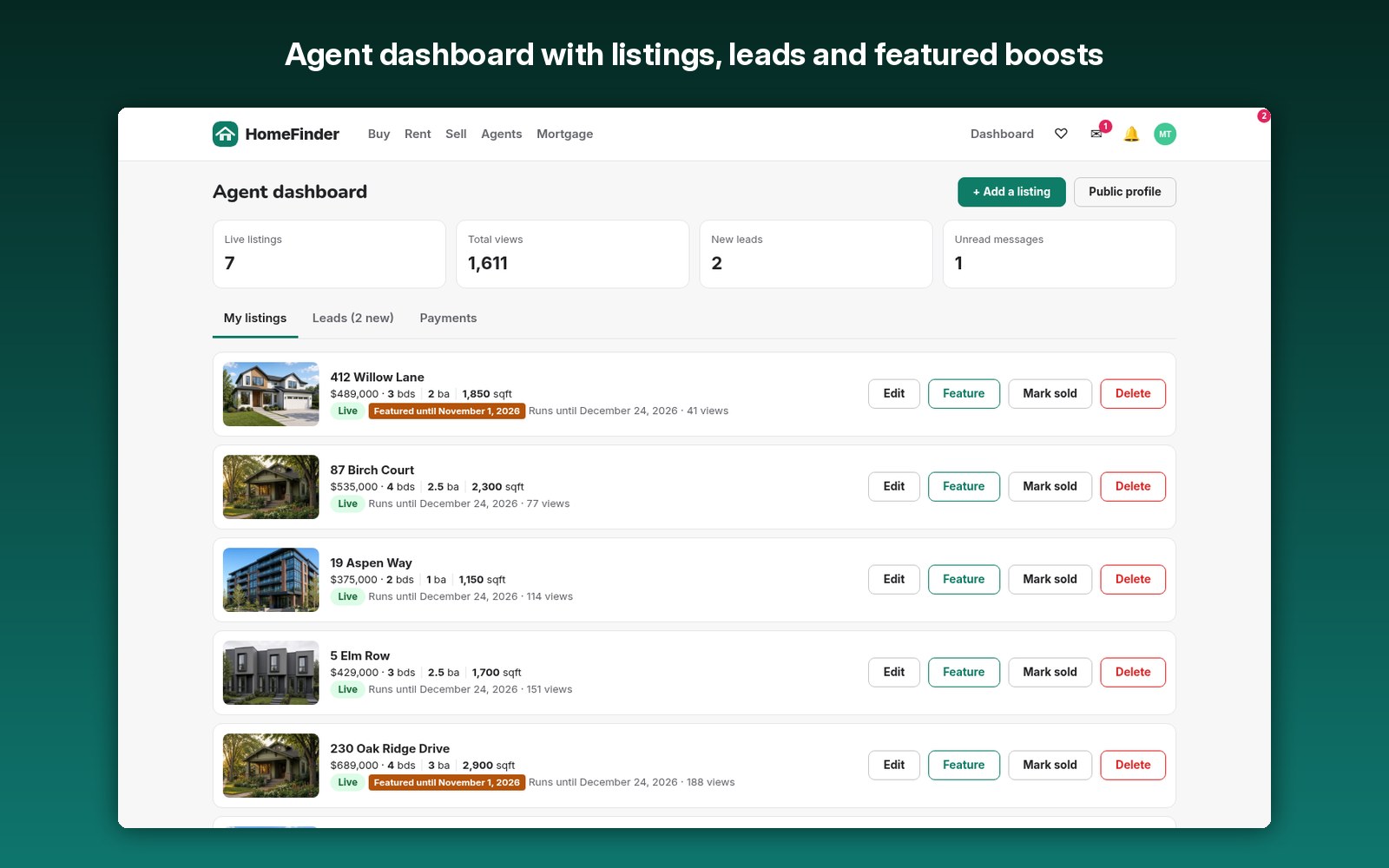Open the Dashboard link in header
The height and width of the screenshot is (868, 1389).
[1002, 134]
